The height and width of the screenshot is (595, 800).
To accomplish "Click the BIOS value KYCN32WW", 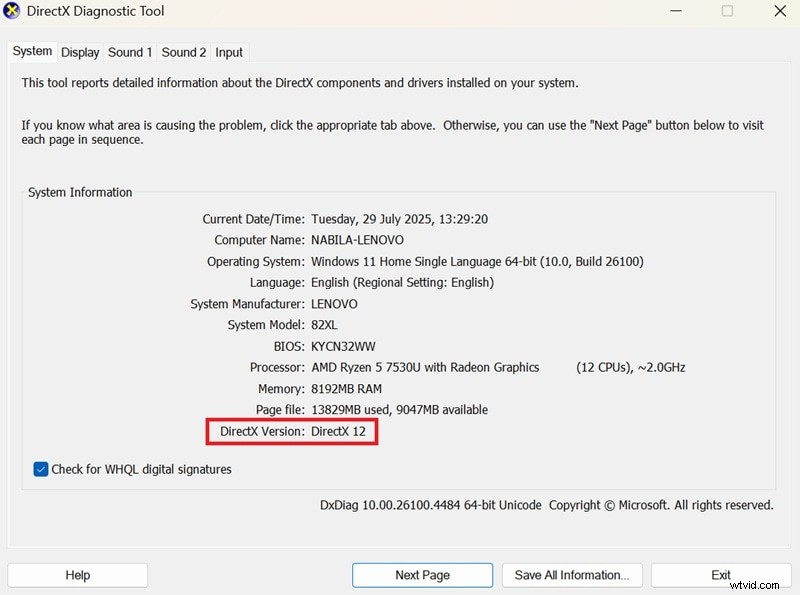I will click(x=342, y=346).
